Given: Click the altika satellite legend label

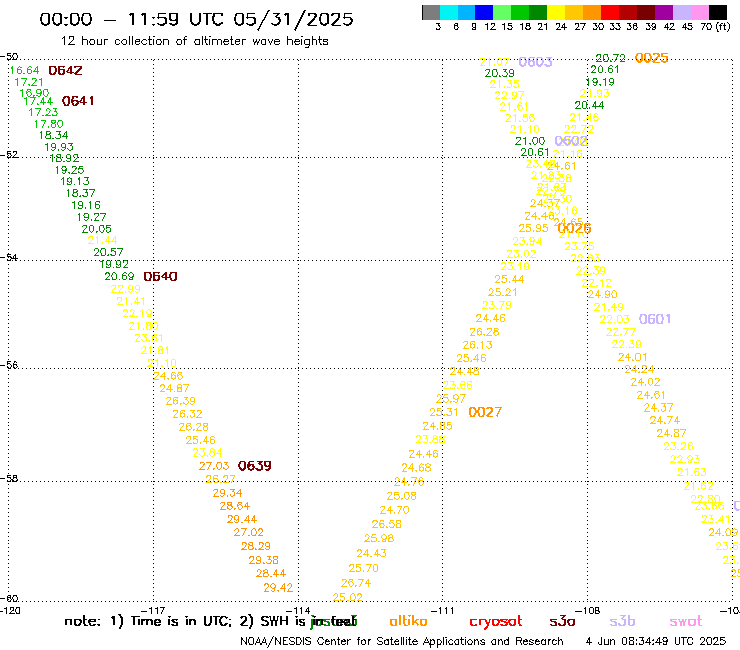Looking at the screenshot, I should tap(408, 621).
